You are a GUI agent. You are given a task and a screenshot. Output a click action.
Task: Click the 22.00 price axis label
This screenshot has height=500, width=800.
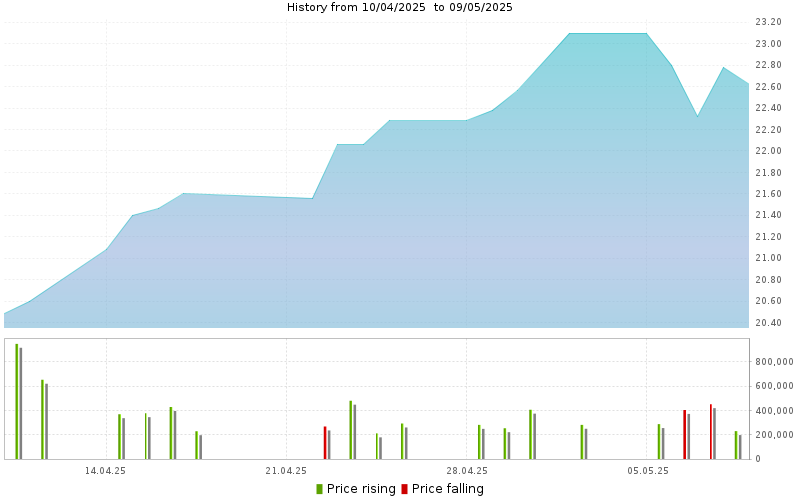click(x=768, y=151)
